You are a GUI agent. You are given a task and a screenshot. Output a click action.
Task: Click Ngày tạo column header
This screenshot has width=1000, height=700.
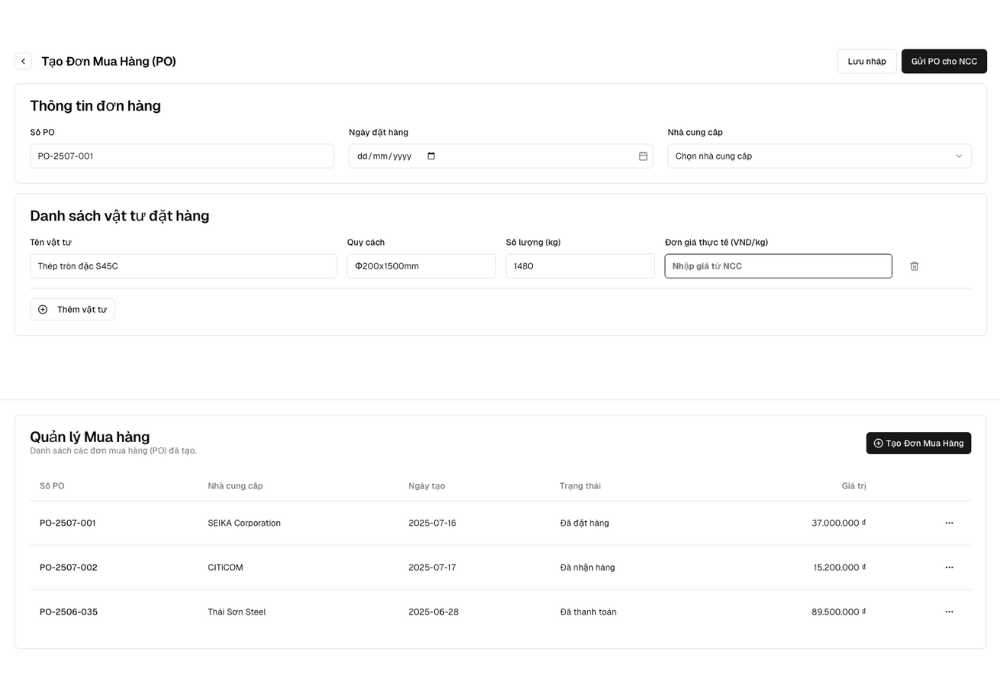[427, 486]
